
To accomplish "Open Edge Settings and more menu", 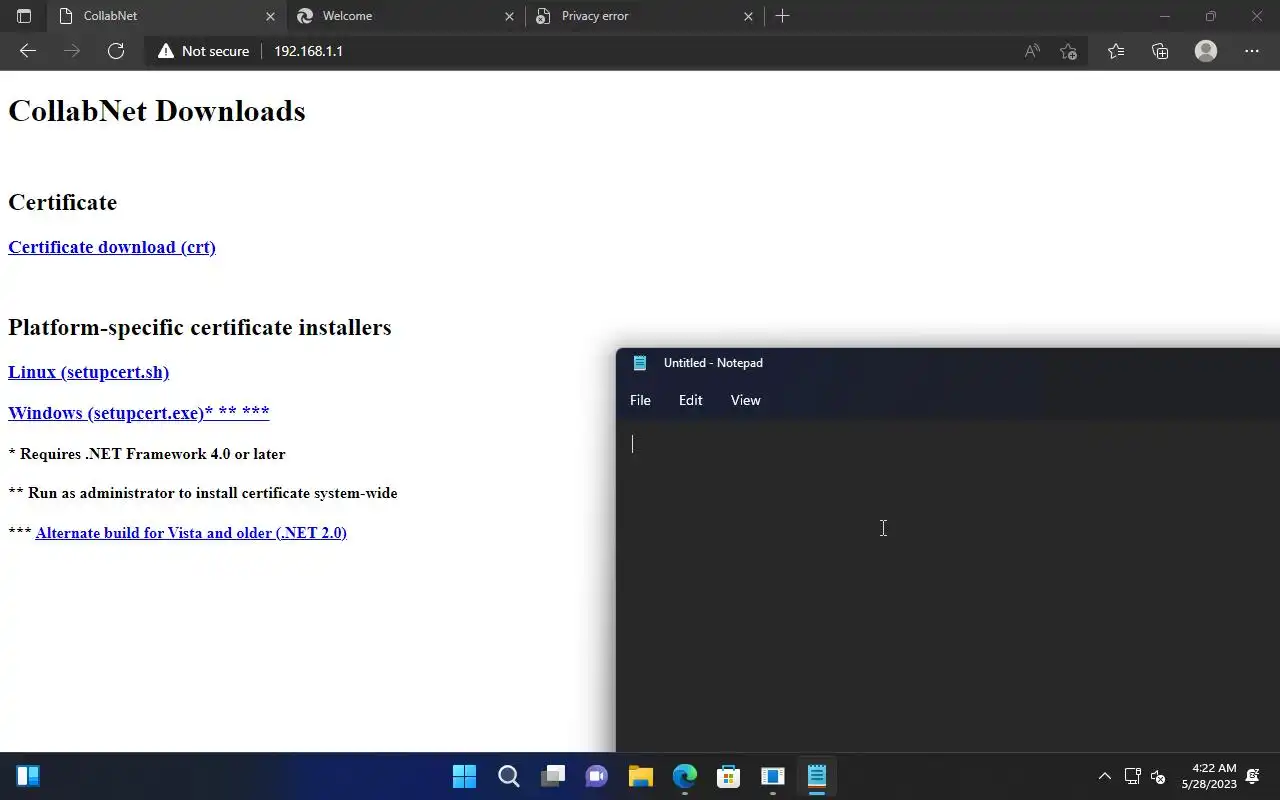I will tap(1252, 51).
